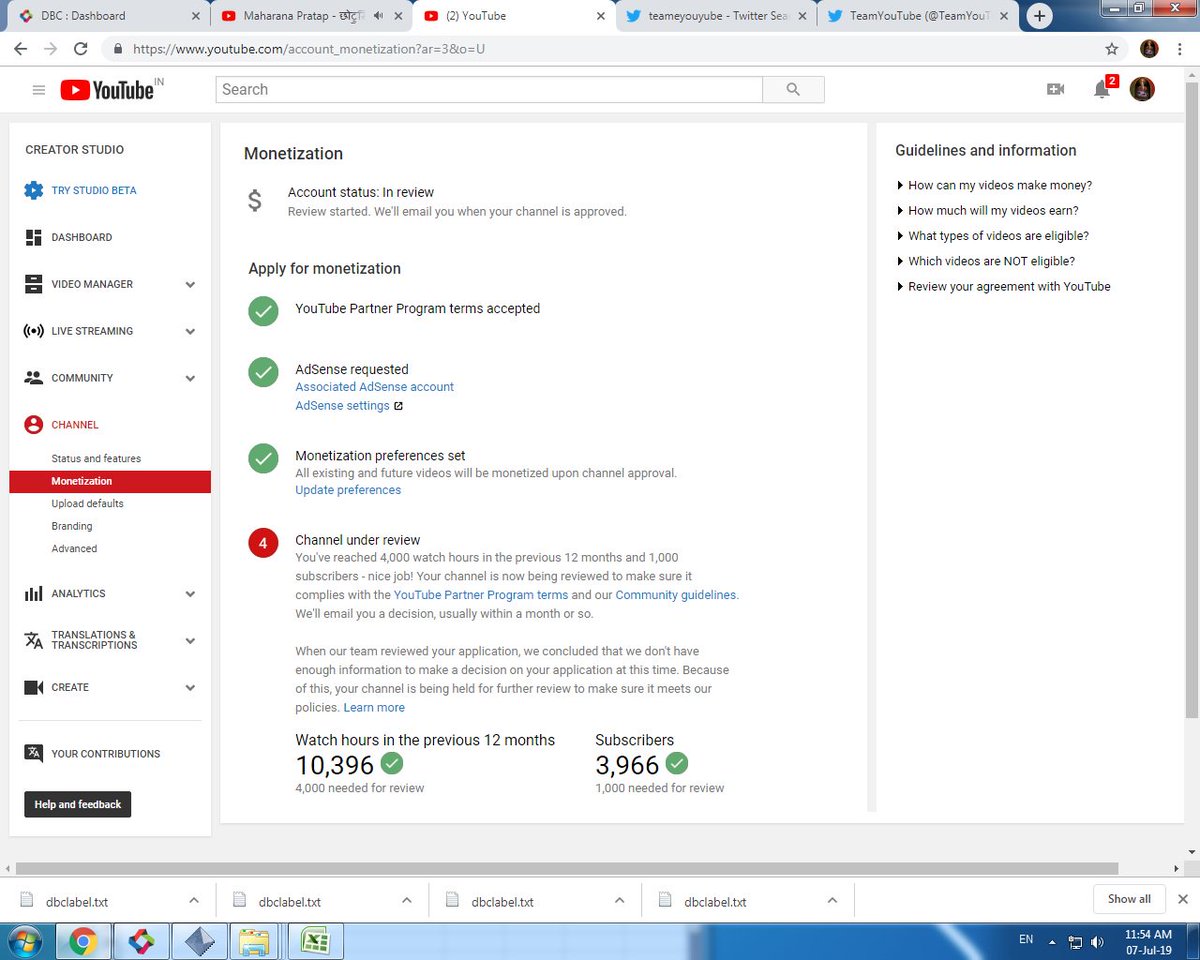The height and width of the screenshot is (960, 1200).
Task: Click the Create camera icon in sidebar
Action: [33, 687]
